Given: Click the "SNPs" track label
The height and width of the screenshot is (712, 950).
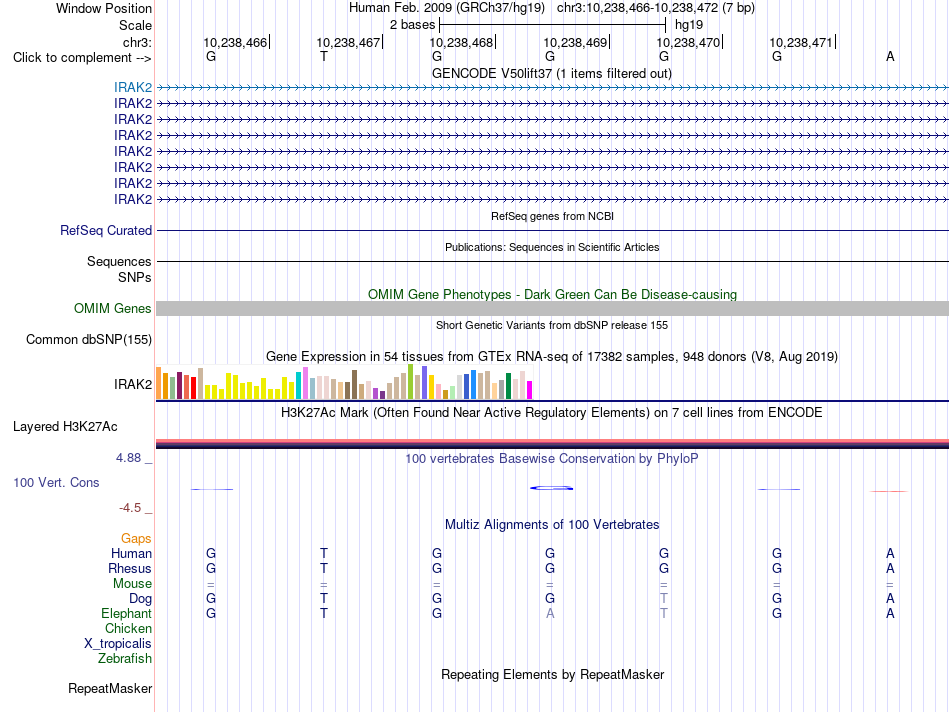Looking at the screenshot, I should [x=135, y=277].
